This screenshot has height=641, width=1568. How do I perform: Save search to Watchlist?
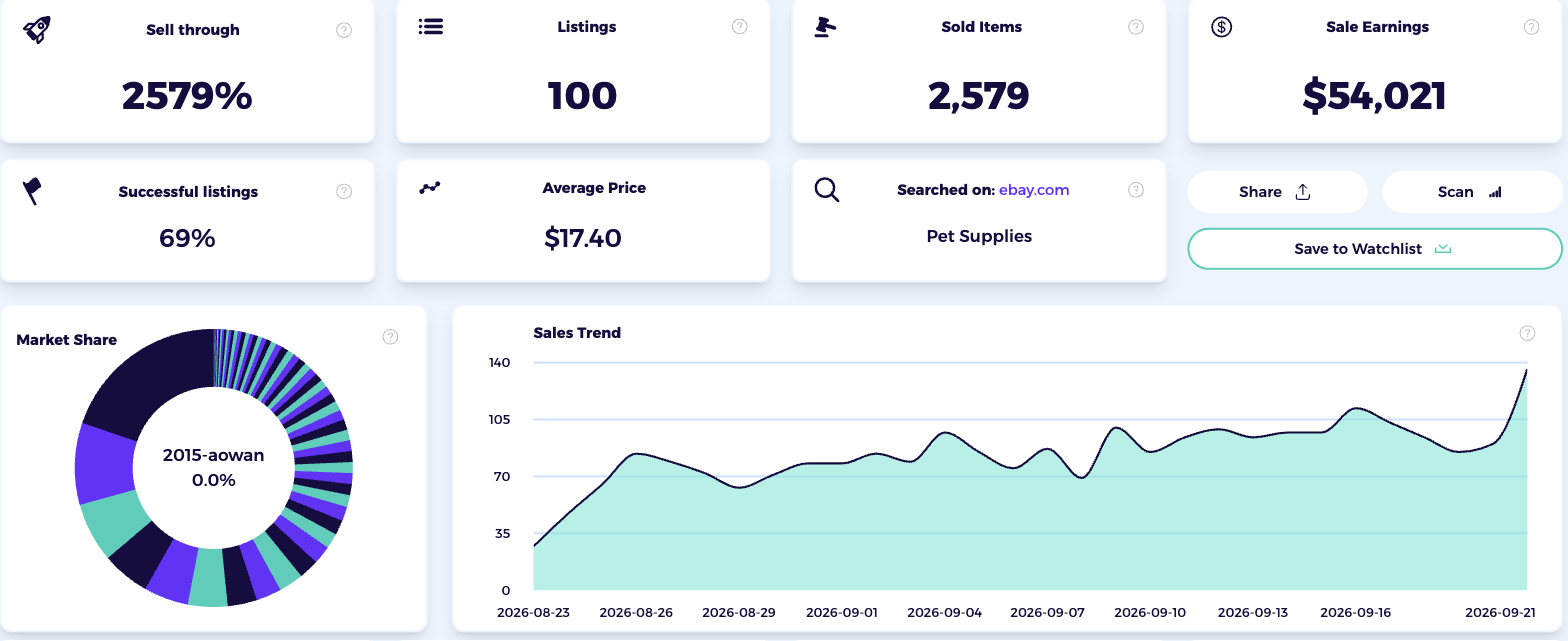pyautogui.click(x=1375, y=249)
